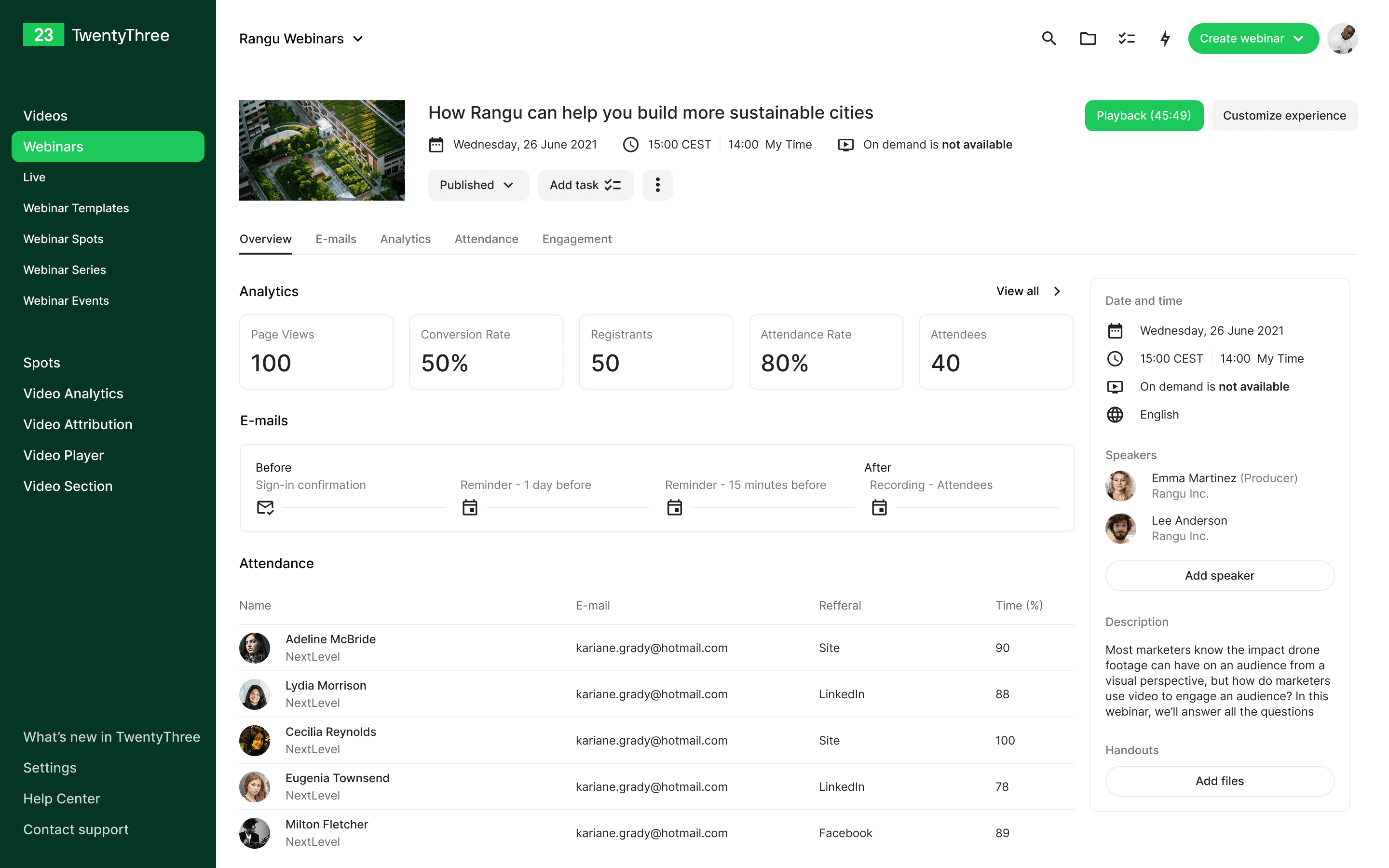This screenshot has width=1389, height=868.
Task: Open the task checklist icon in top bar
Action: (x=1127, y=39)
